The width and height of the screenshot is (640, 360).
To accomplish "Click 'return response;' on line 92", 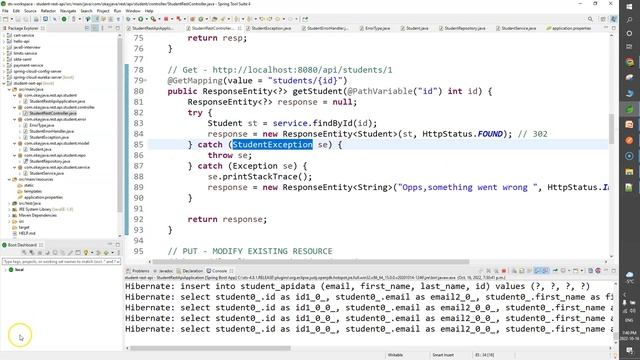I will point(227,219).
